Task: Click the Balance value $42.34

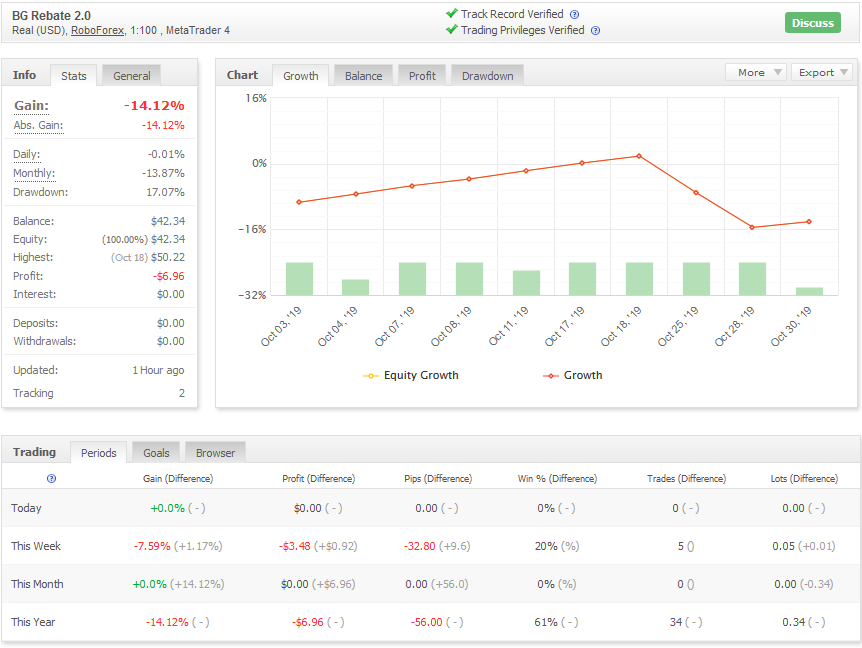Action: pyautogui.click(x=168, y=221)
